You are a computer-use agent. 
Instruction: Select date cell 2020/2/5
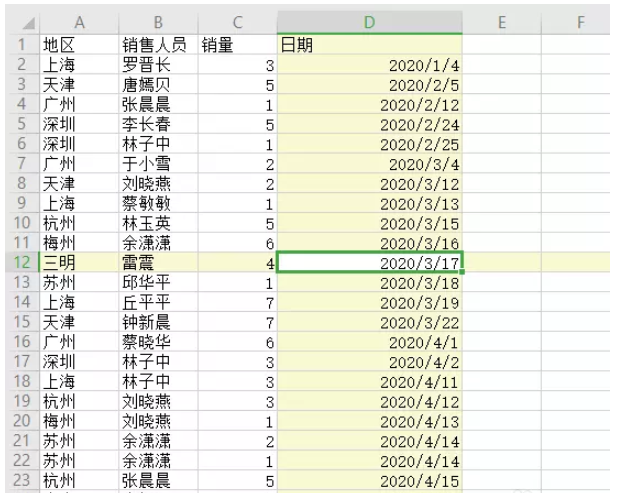370,84
